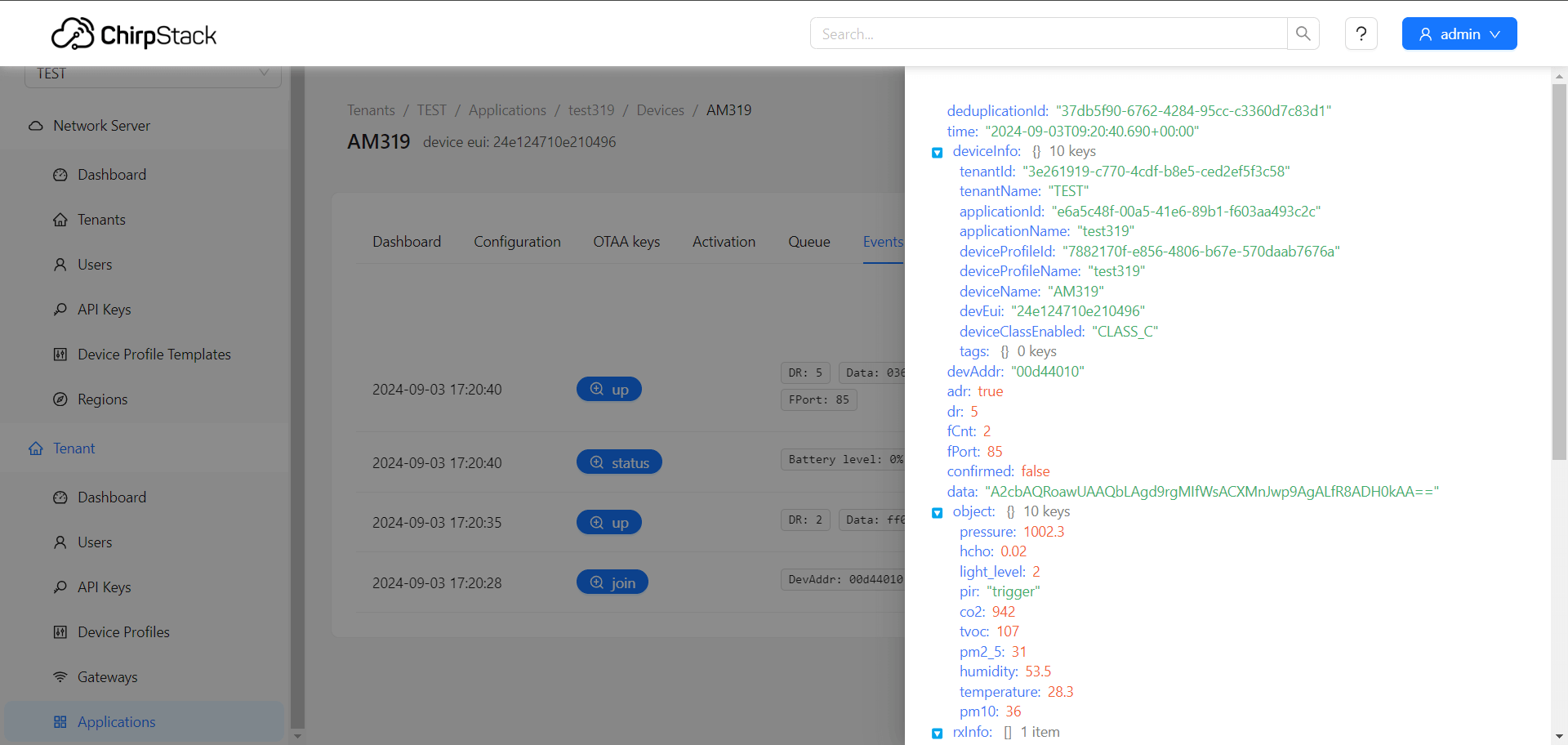Image resolution: width=1568 pixels, height=745 pixels.
Task: Click the FPort: 85 tag
Action: [x=818, y=399]
